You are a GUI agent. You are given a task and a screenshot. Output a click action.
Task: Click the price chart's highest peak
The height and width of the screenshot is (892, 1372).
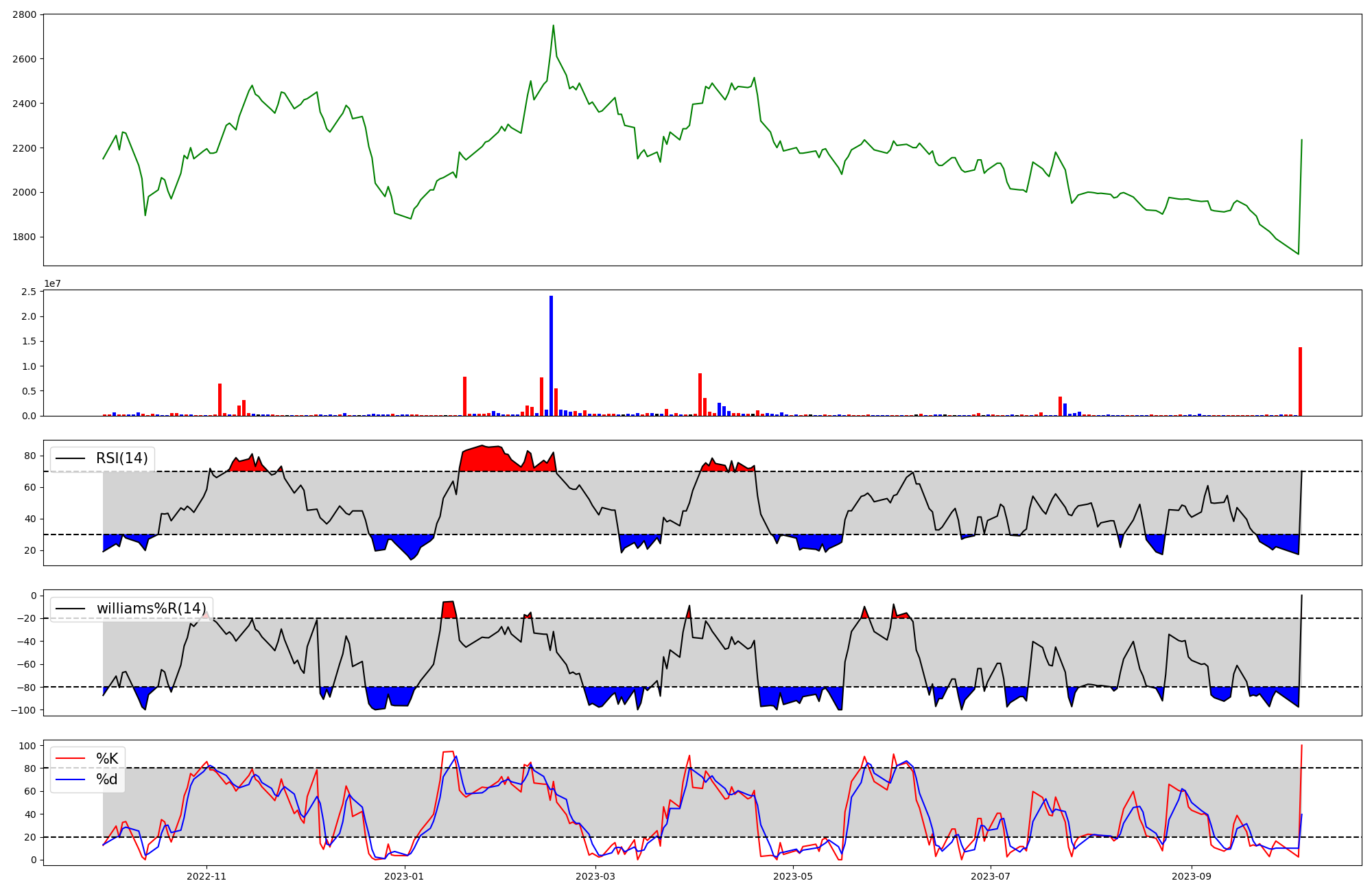pos(554,26)
